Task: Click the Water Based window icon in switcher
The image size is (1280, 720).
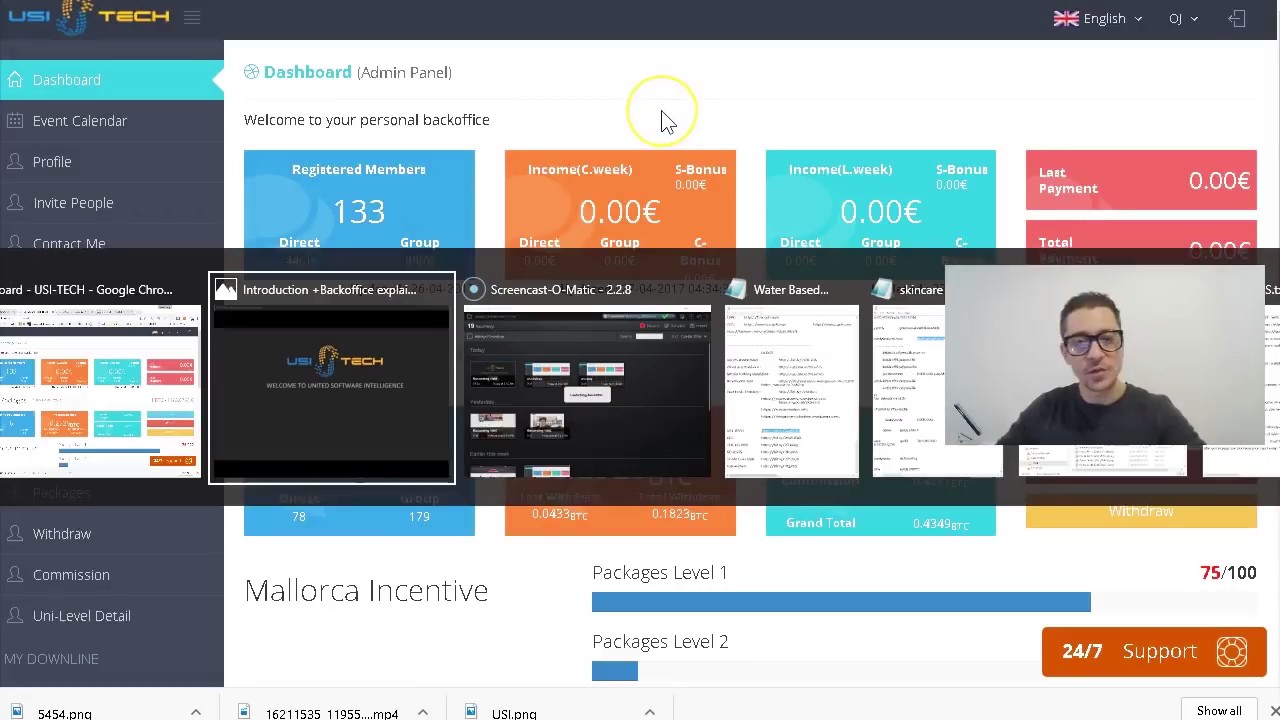Action: point(736,290)
